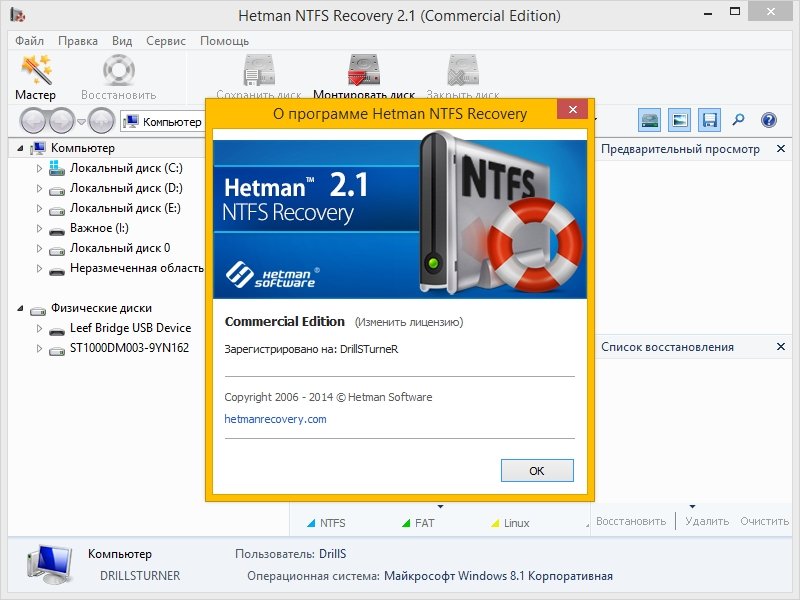
Task: Click the Компьютер address bar field
Action: click(163, 121)
